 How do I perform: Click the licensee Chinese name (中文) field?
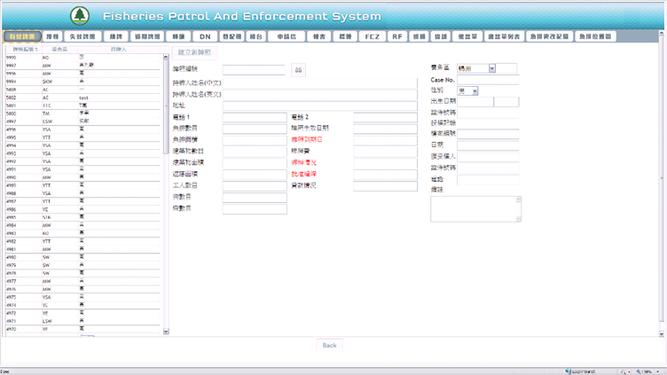coord(320,82)
